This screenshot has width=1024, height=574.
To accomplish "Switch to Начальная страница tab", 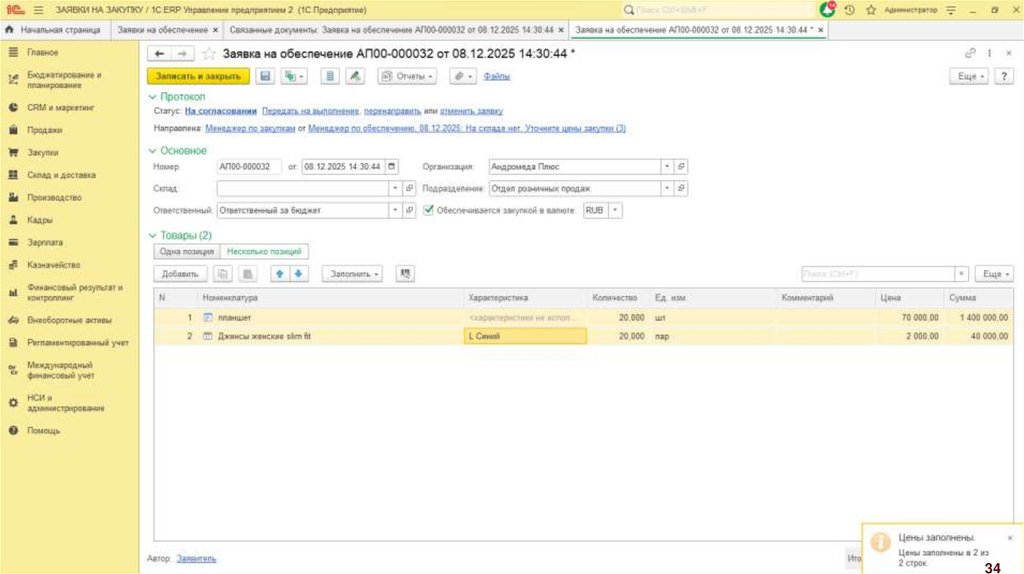I will 55,30.
